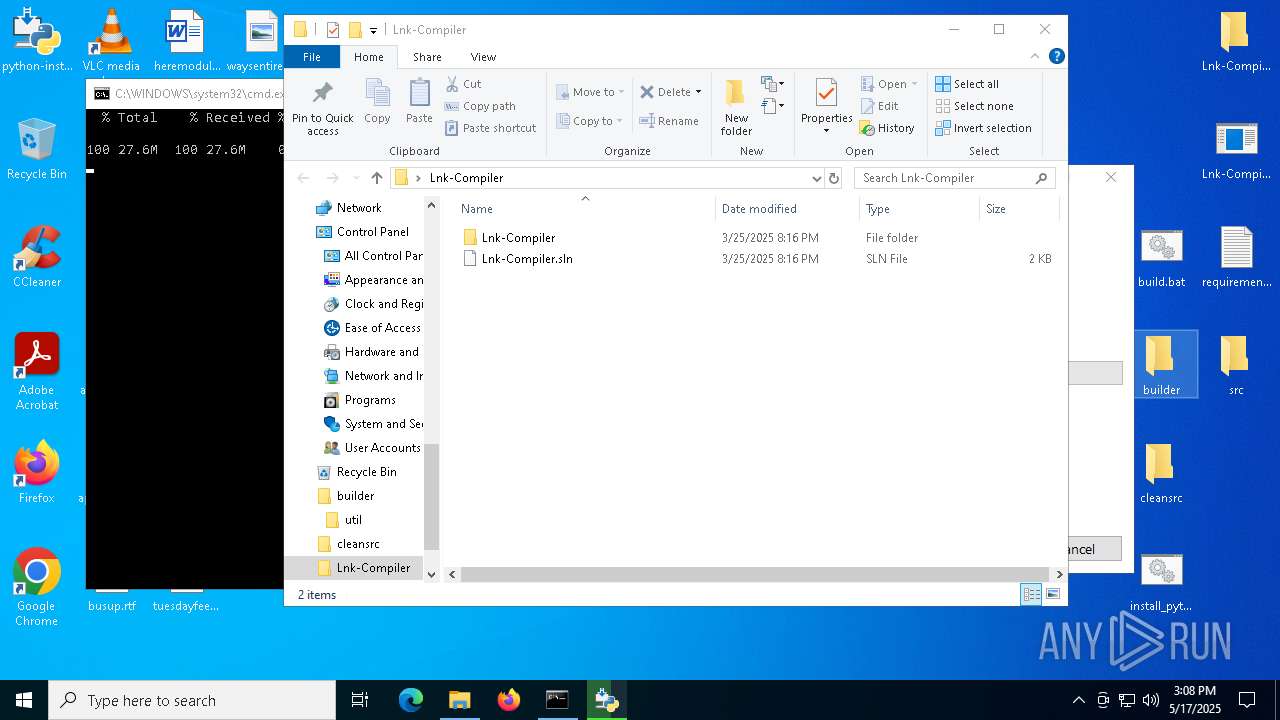
Task: Select Network in navigation pane
Action: (x=359, y=208)
